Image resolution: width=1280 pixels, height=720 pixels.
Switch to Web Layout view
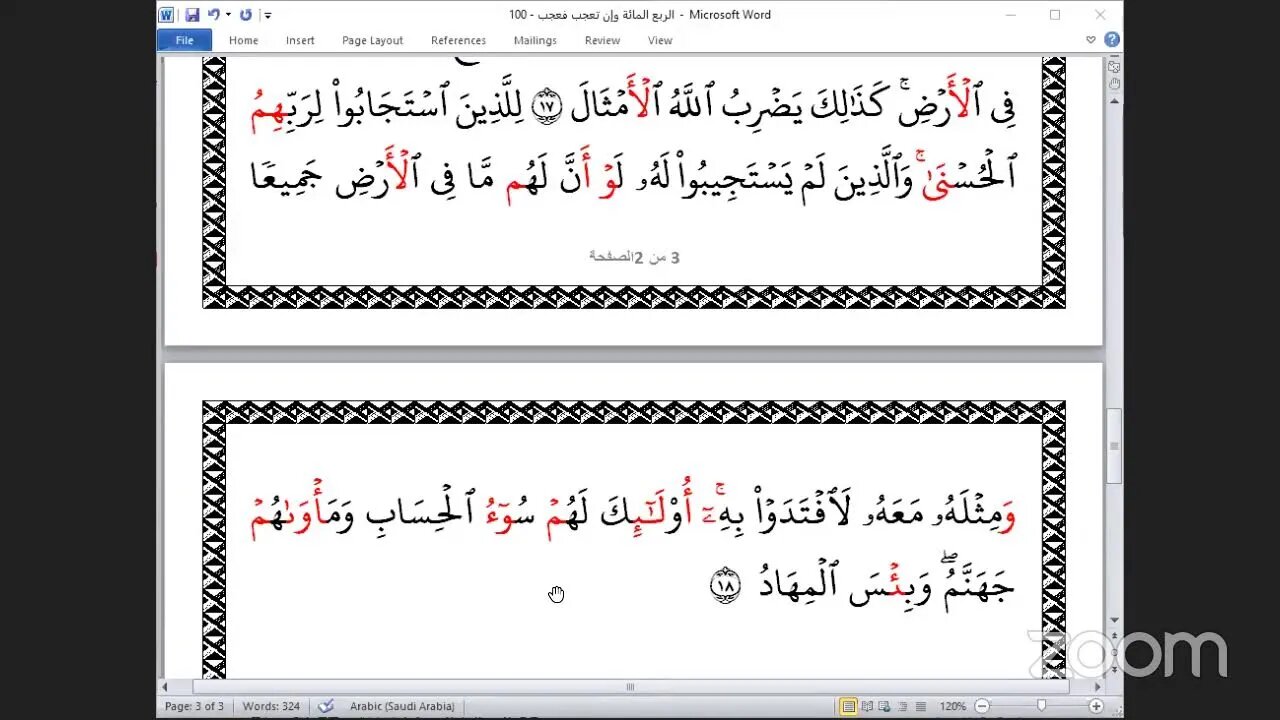click(x=885, y=706)
